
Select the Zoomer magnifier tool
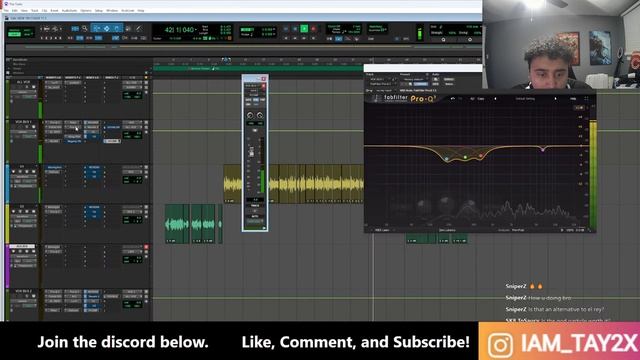(x=84, y=29)
